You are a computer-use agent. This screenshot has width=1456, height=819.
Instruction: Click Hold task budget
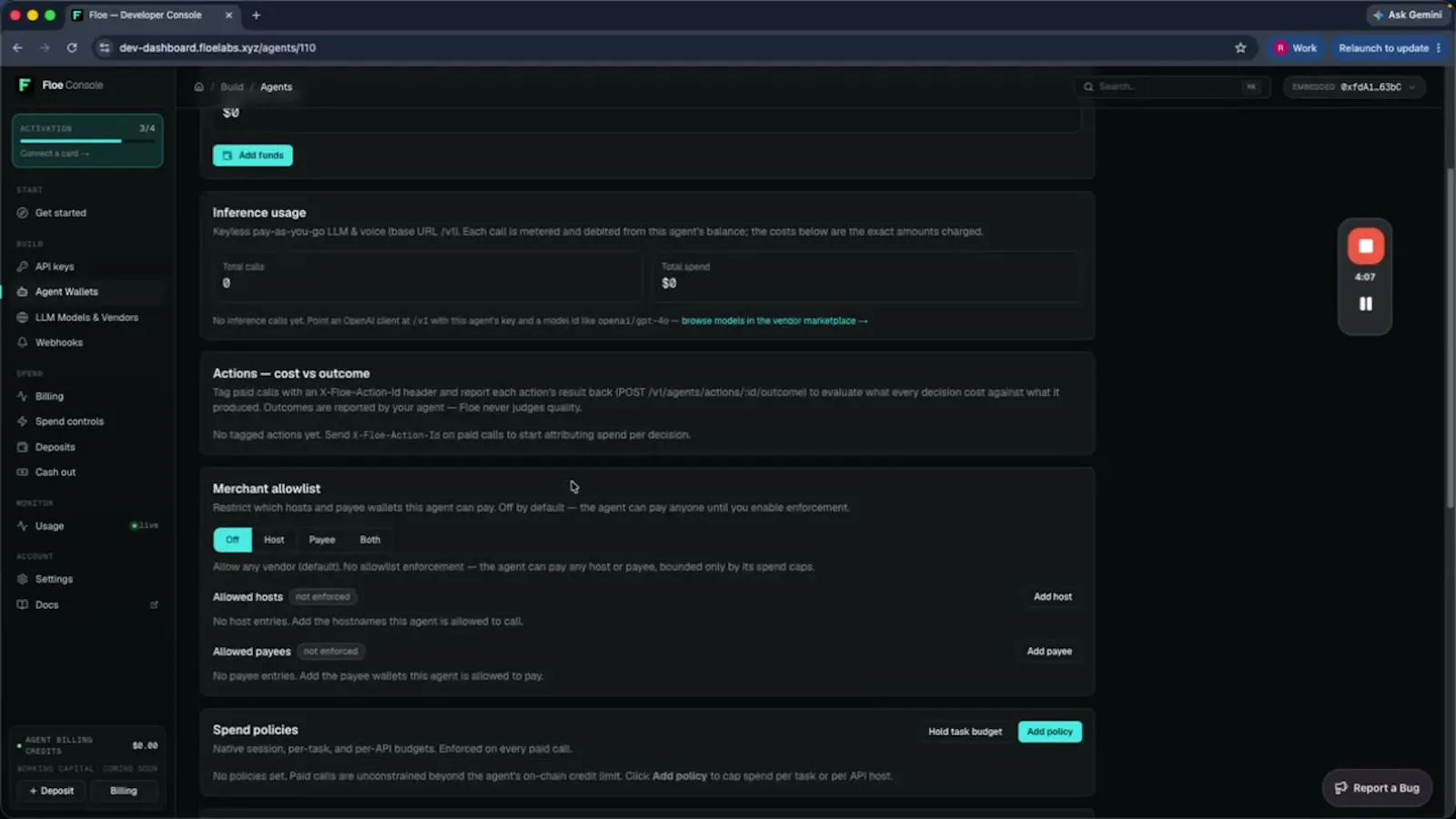click(965, 732)
